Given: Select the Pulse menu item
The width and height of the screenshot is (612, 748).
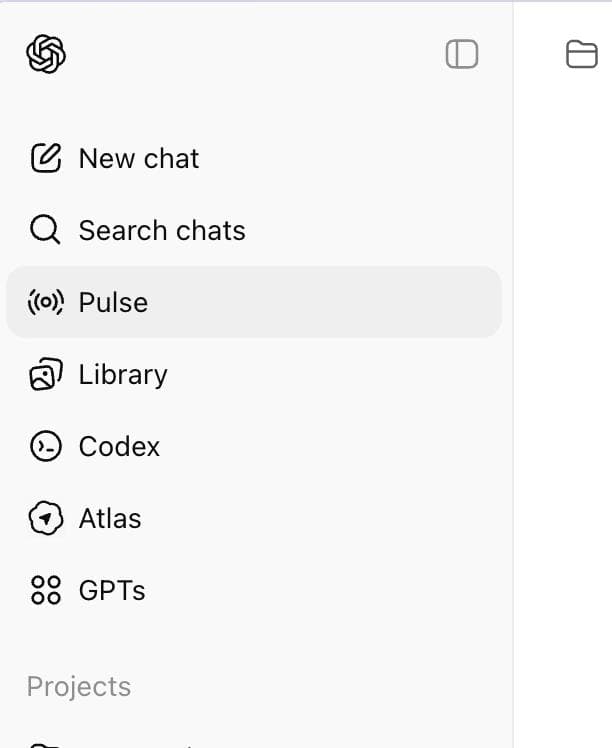Looking at the screenshot, I should click(x=254, y=302).
